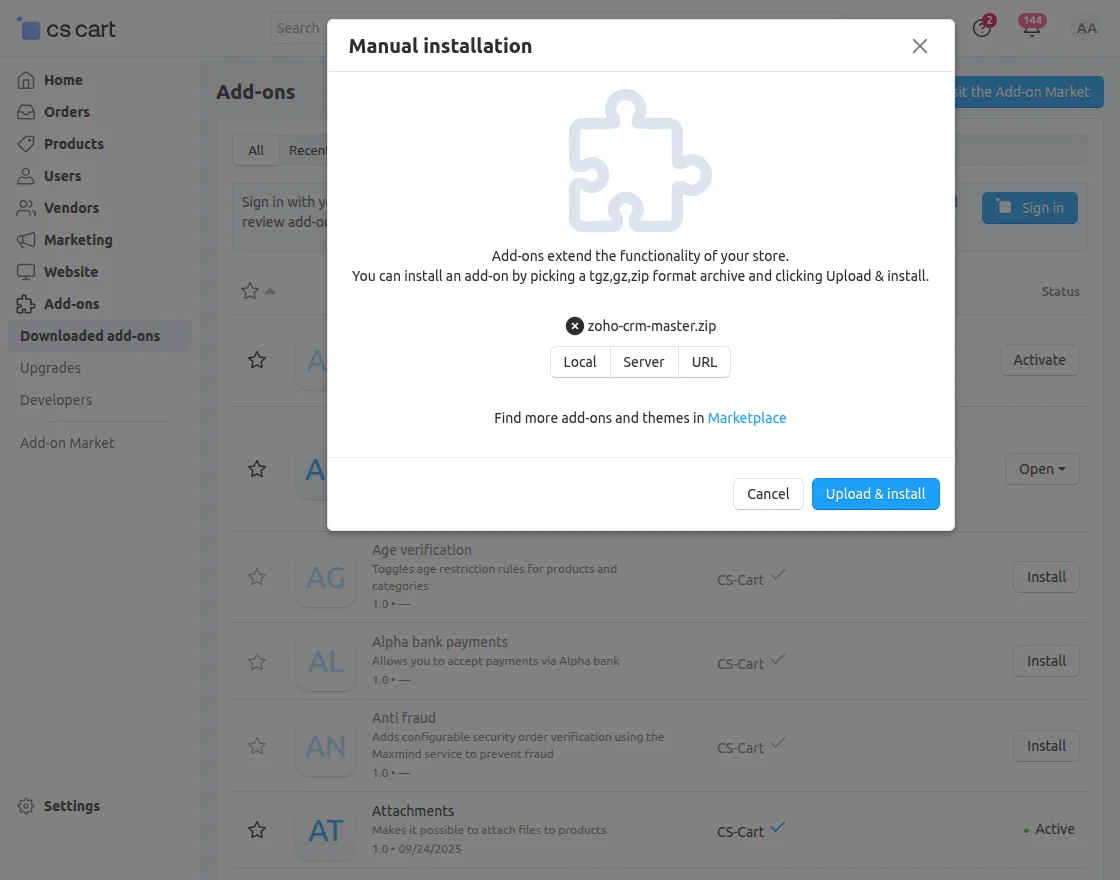Click the Upload & install button

coord(875,493)
